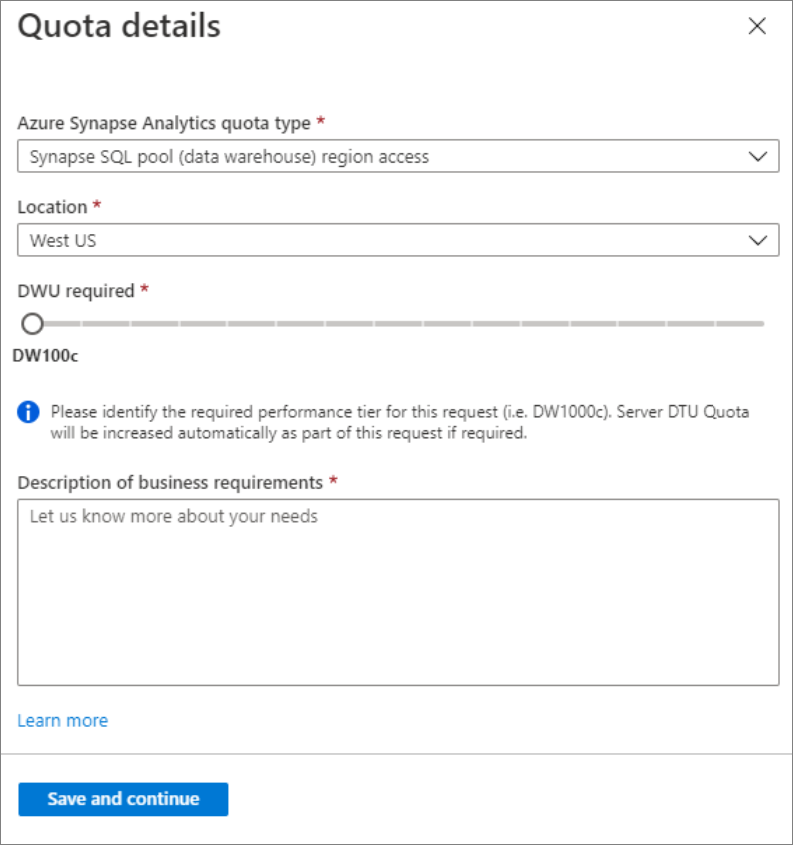This screenshot has width=793, height=845.
Task: Click the DWU required label
Action: point(76,291)
